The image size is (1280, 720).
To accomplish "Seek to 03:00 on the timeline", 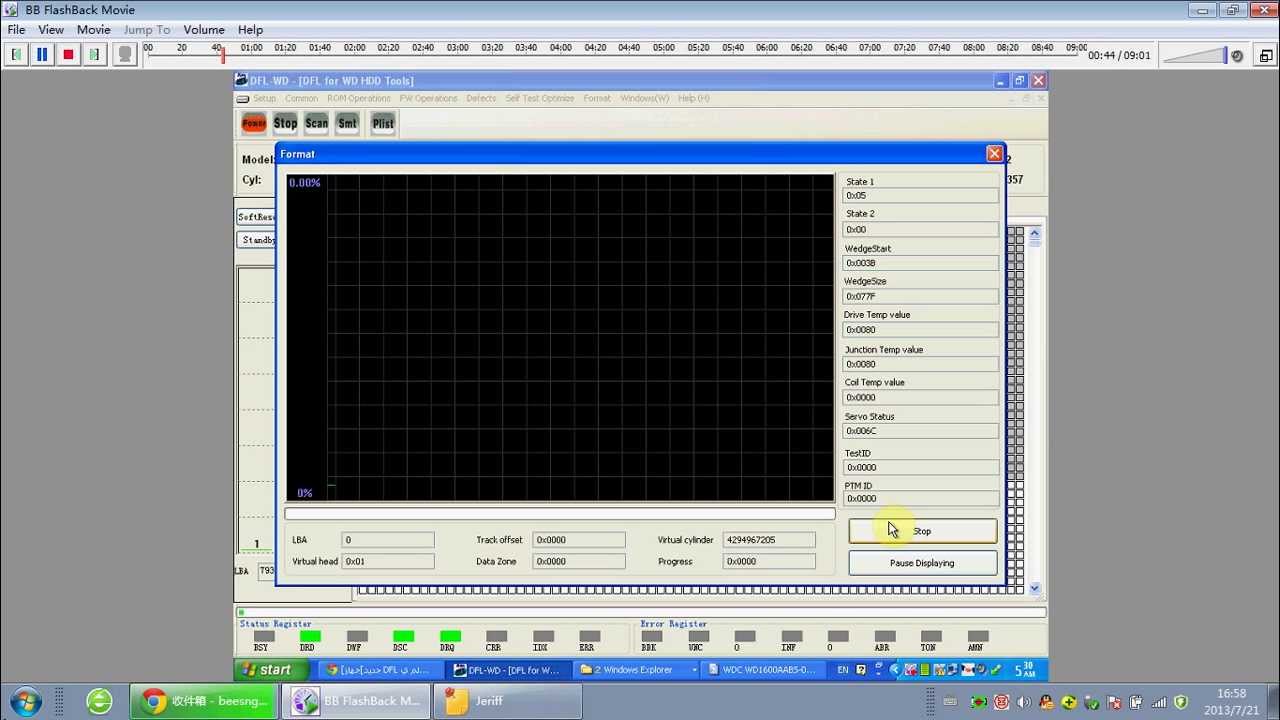I will click(x=457, y=48).
